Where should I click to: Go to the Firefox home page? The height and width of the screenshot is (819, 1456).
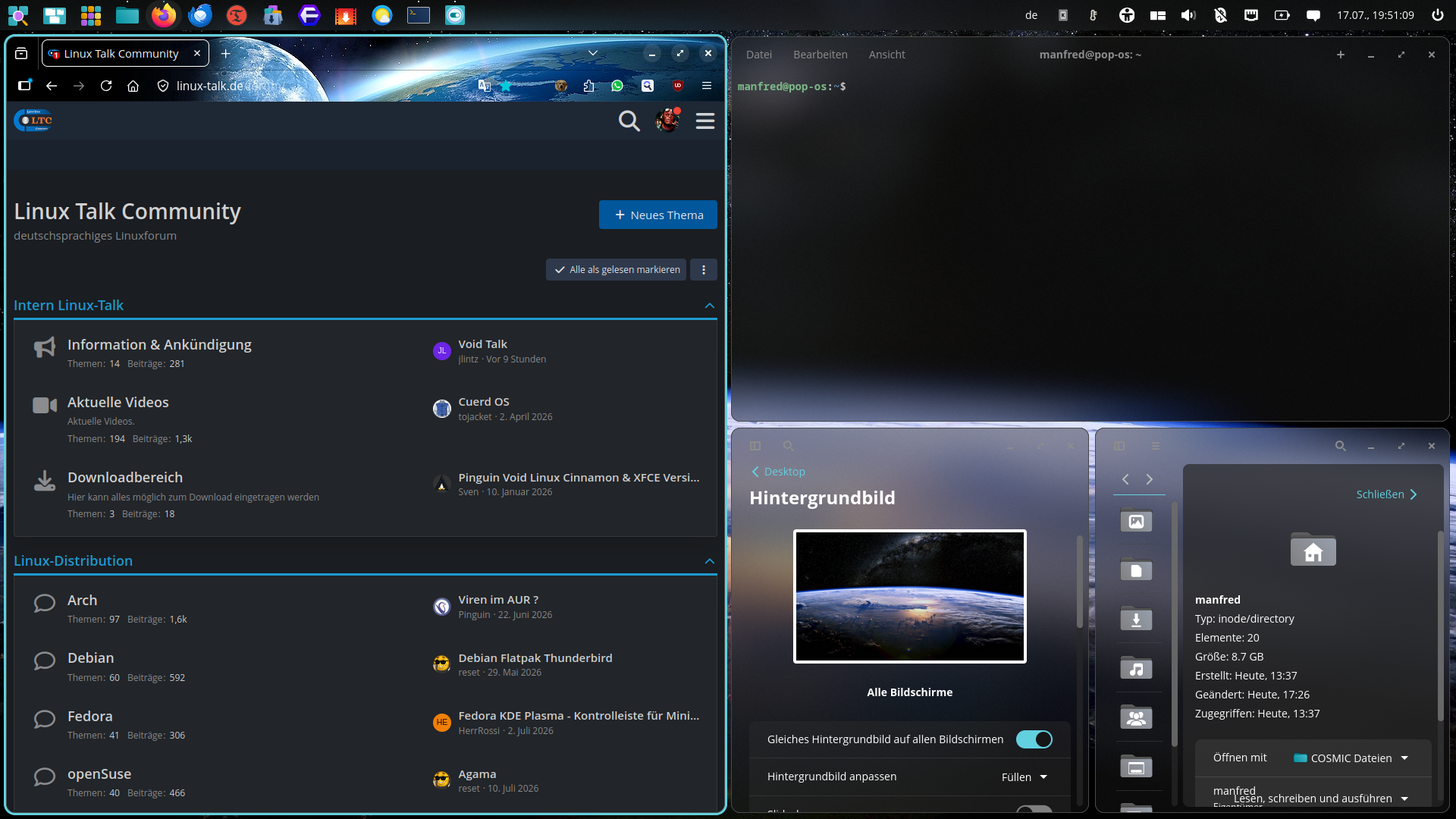click(133, 86)
